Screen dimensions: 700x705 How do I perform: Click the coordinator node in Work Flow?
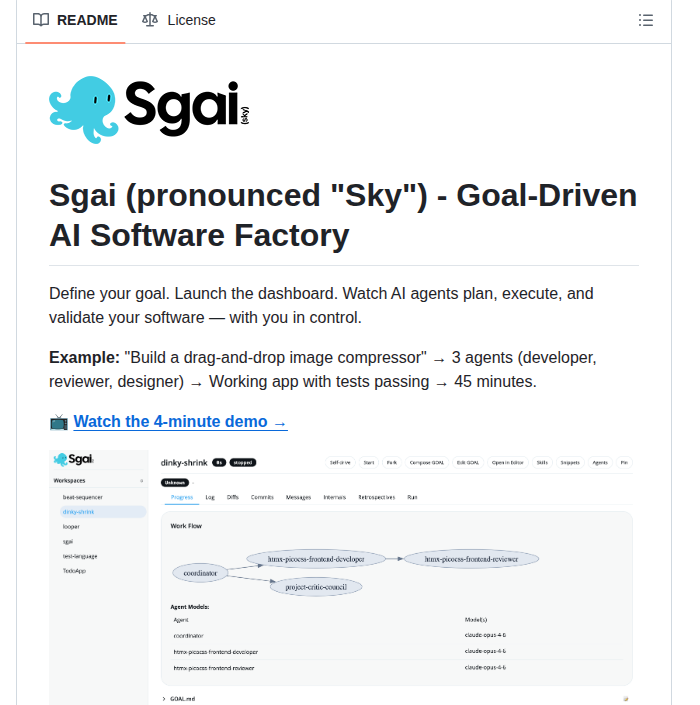[200, 573]
